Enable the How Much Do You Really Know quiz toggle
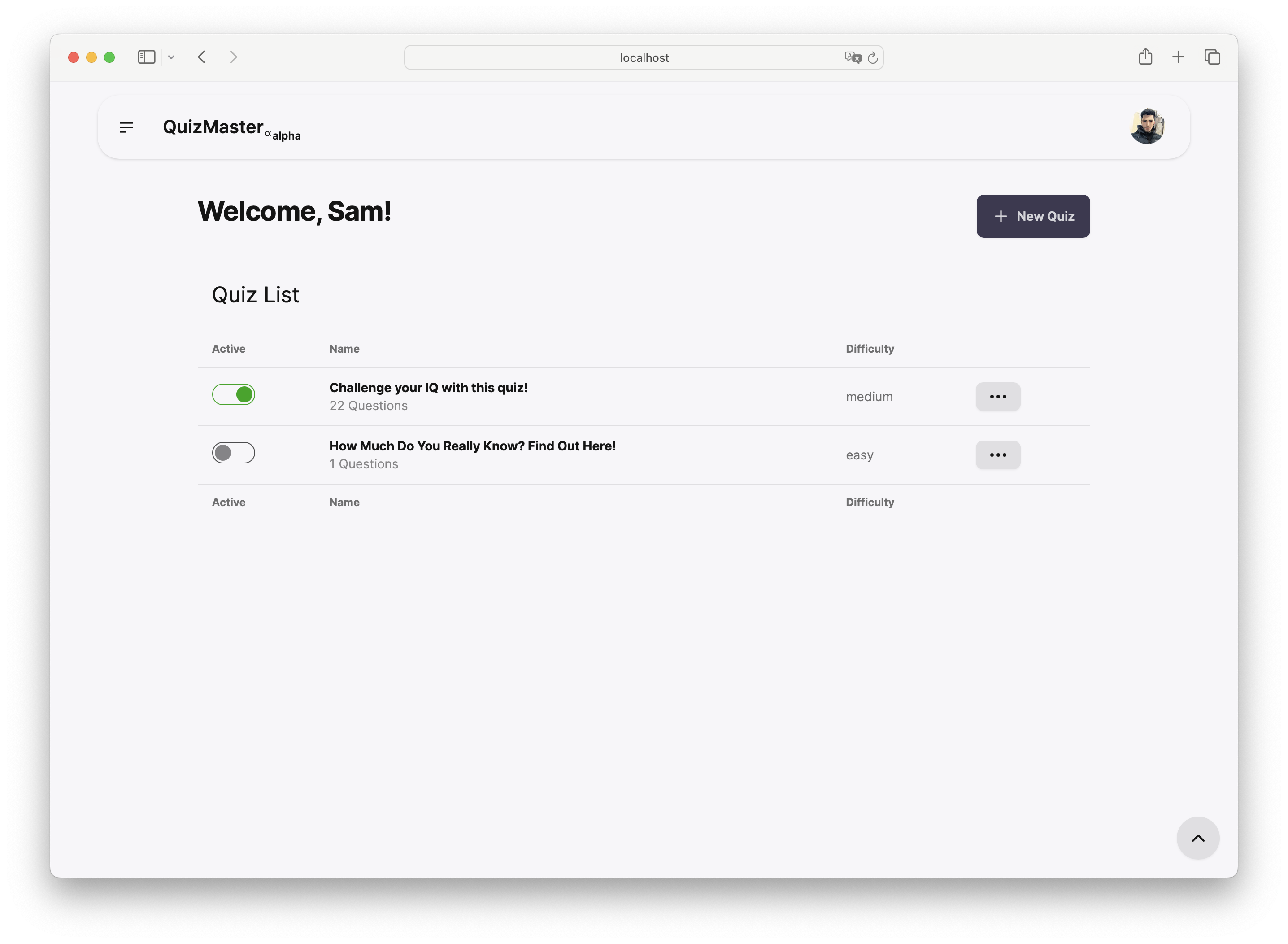The width and height of the screenshot is (1288, 944). 234,453
